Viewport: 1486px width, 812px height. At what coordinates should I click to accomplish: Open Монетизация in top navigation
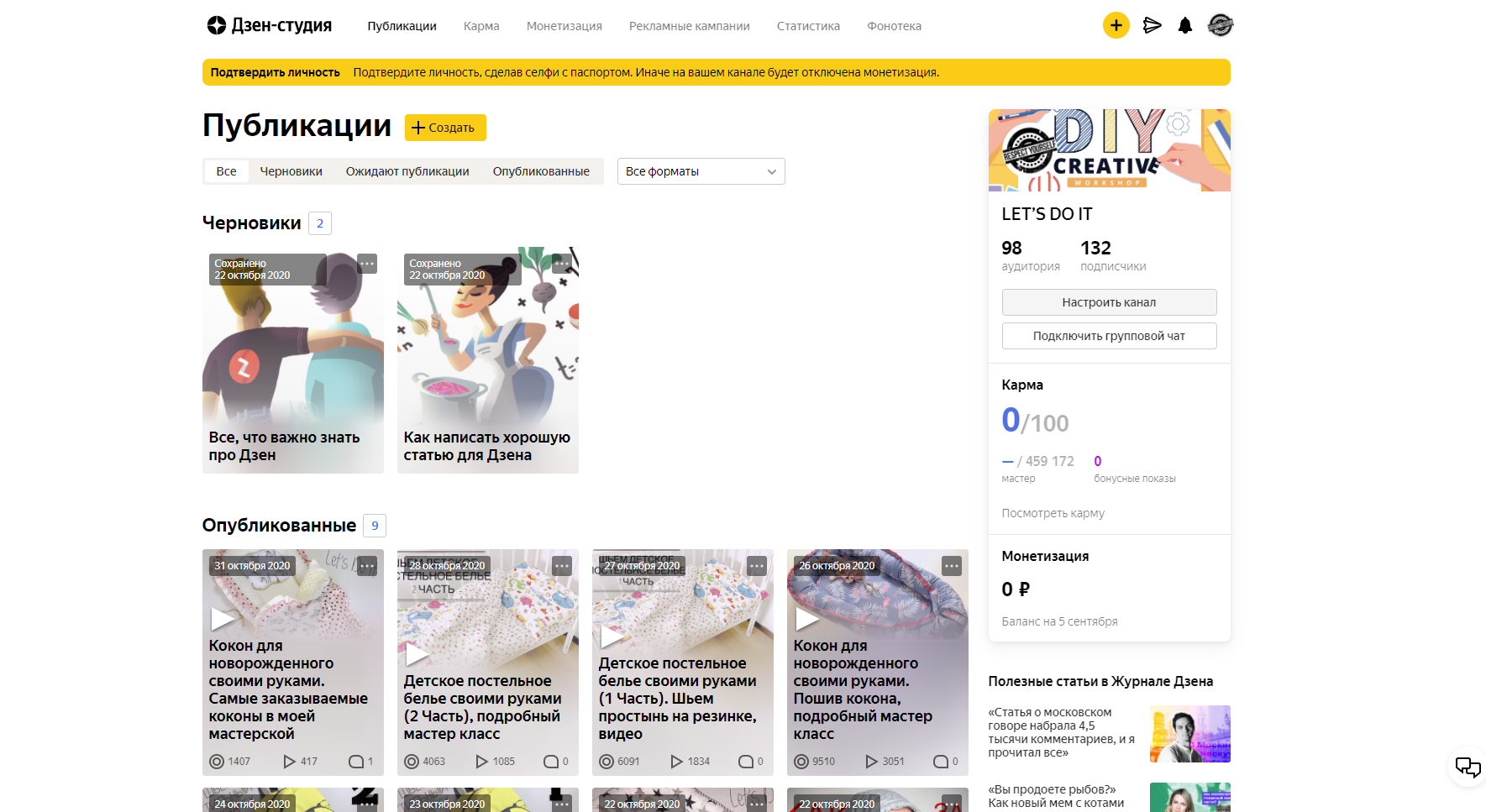point(564,26)
